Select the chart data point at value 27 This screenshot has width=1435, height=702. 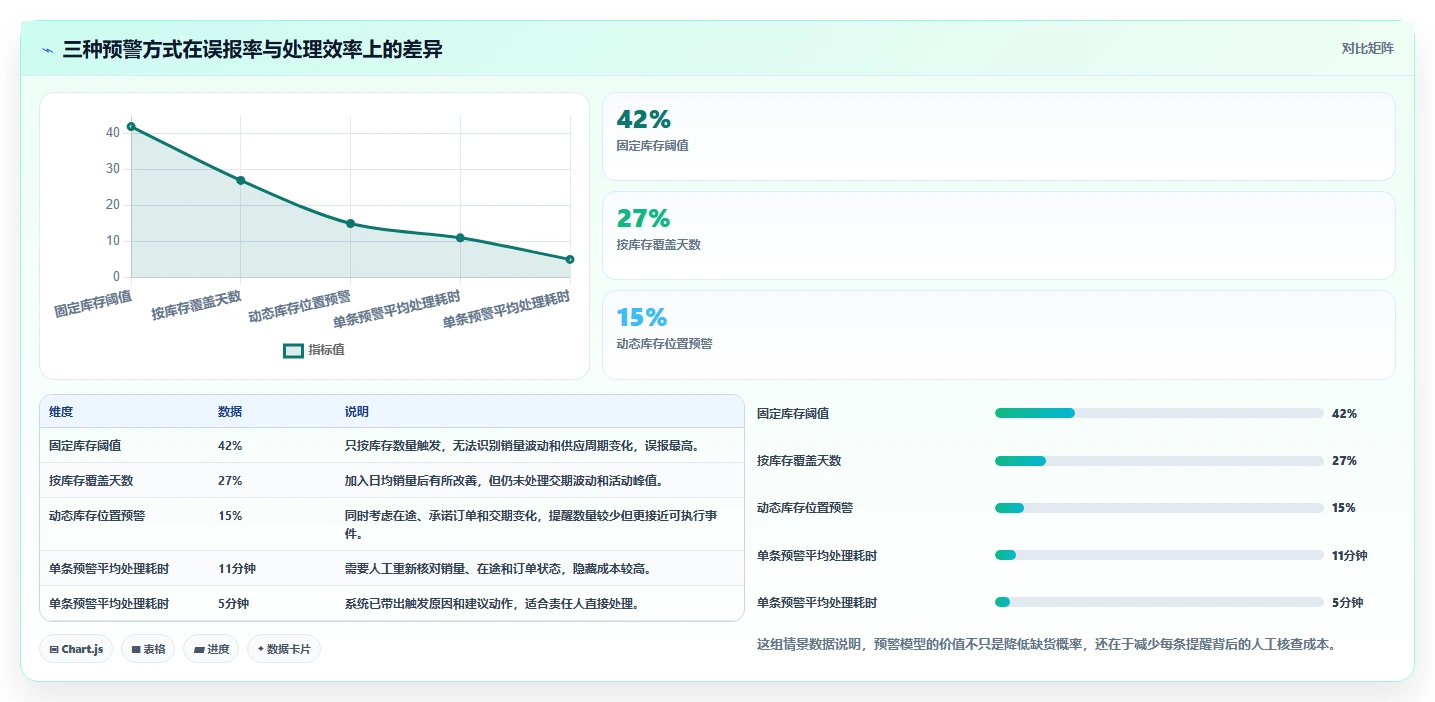(240, 180)
